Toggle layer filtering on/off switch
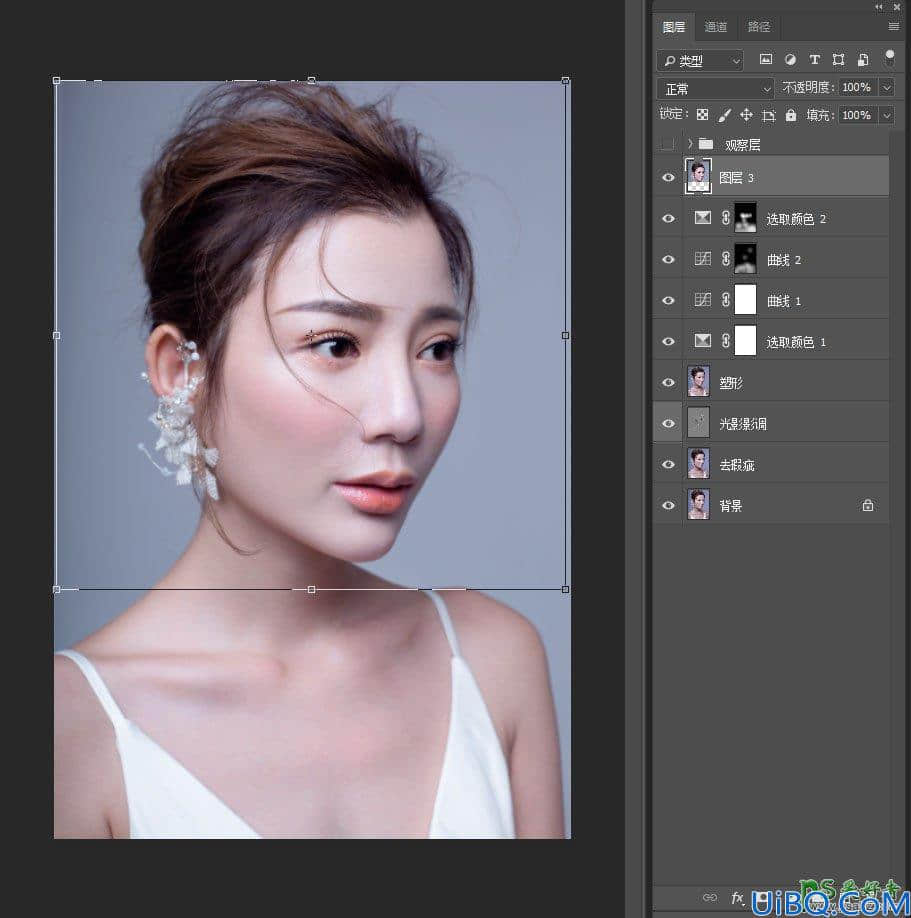 pyautogui.click(x=889, y=57)
